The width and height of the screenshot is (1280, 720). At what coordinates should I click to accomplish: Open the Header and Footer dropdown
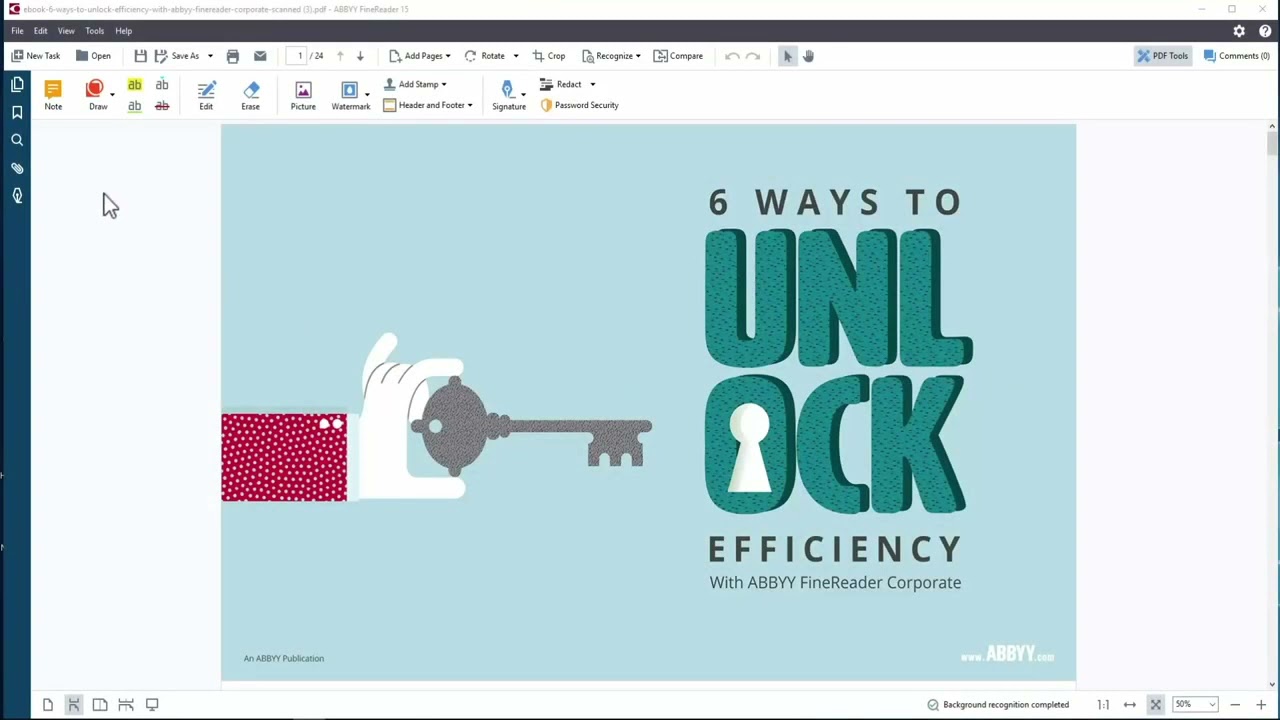pyautogui.click(x=428, y=105)
